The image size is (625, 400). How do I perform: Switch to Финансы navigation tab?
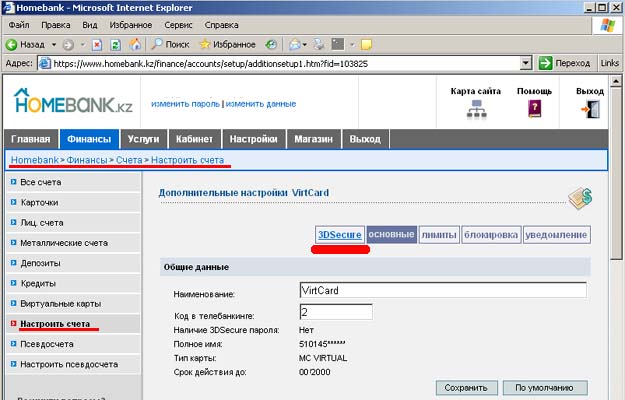click(x=89, y=139)
